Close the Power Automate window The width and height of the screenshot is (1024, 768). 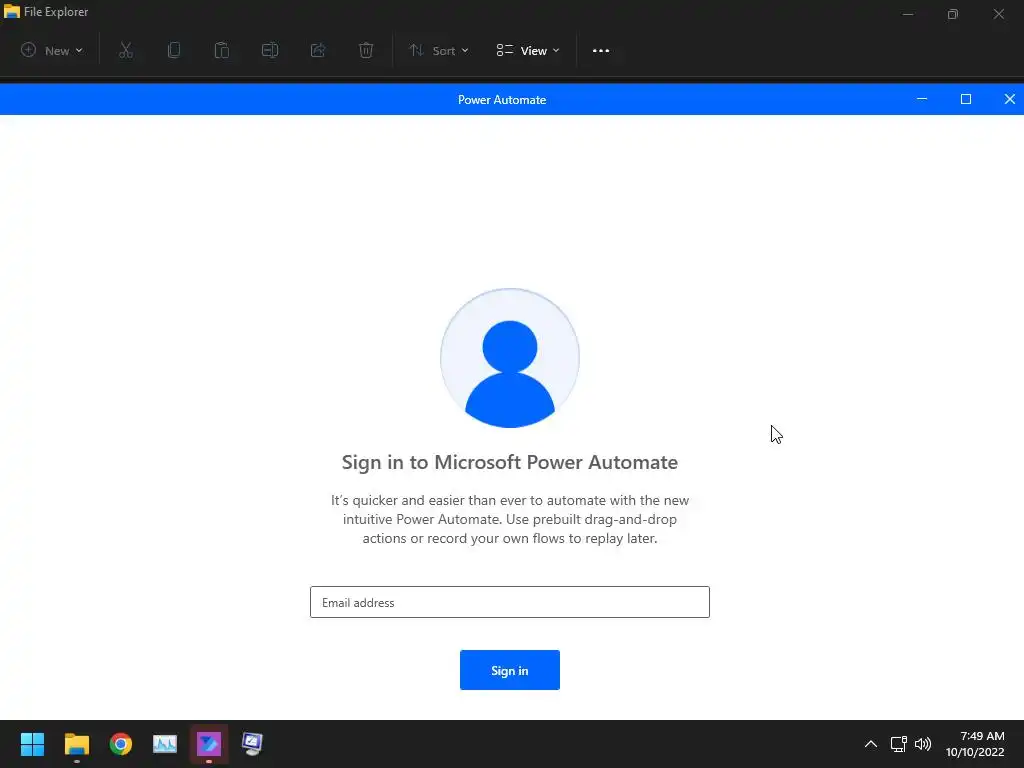1010,99
